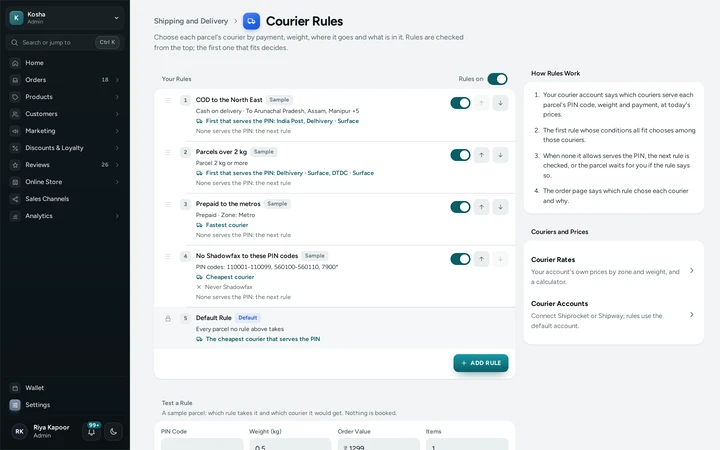Screen dimensions: 720x450
Task: Open Settings in sidebar
Action: (65, 405)
